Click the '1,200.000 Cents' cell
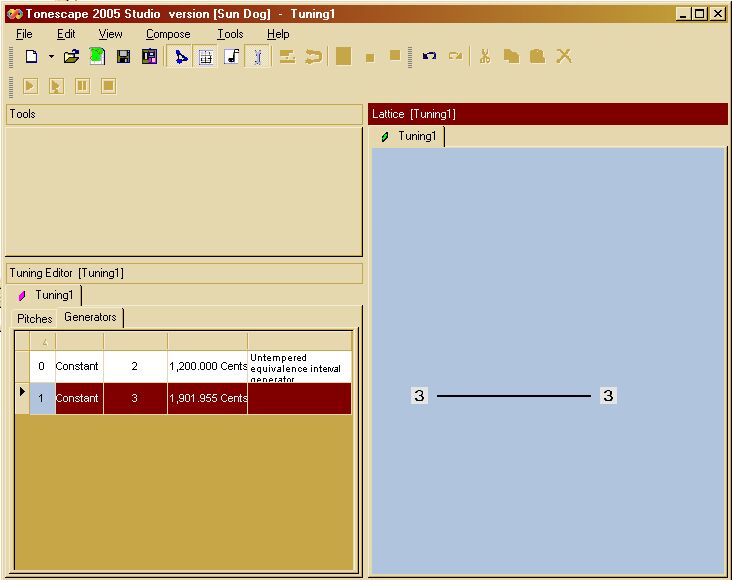Viewport: 732px width, 580px height. (208, 367)
